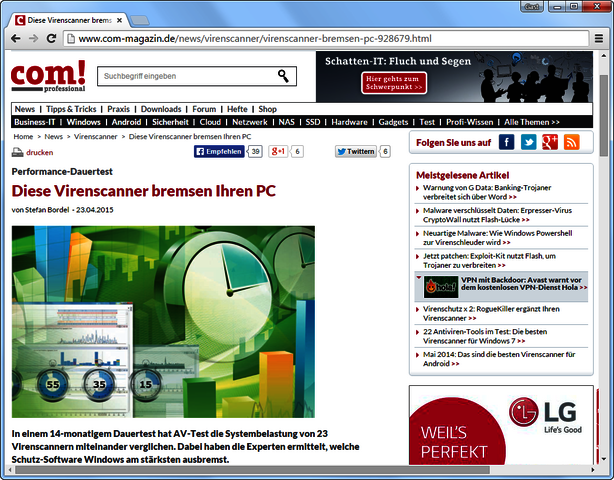Image resolution: width=614 pixels, height=480 pixels.
Task: Click the magnifier search icon
Action: tap(284, 76)
